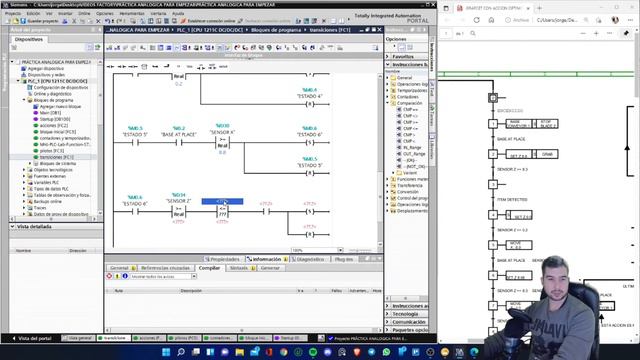Screen dimensions: 640x360
Task: Open the Insertar menu
Action: point(65,13)
